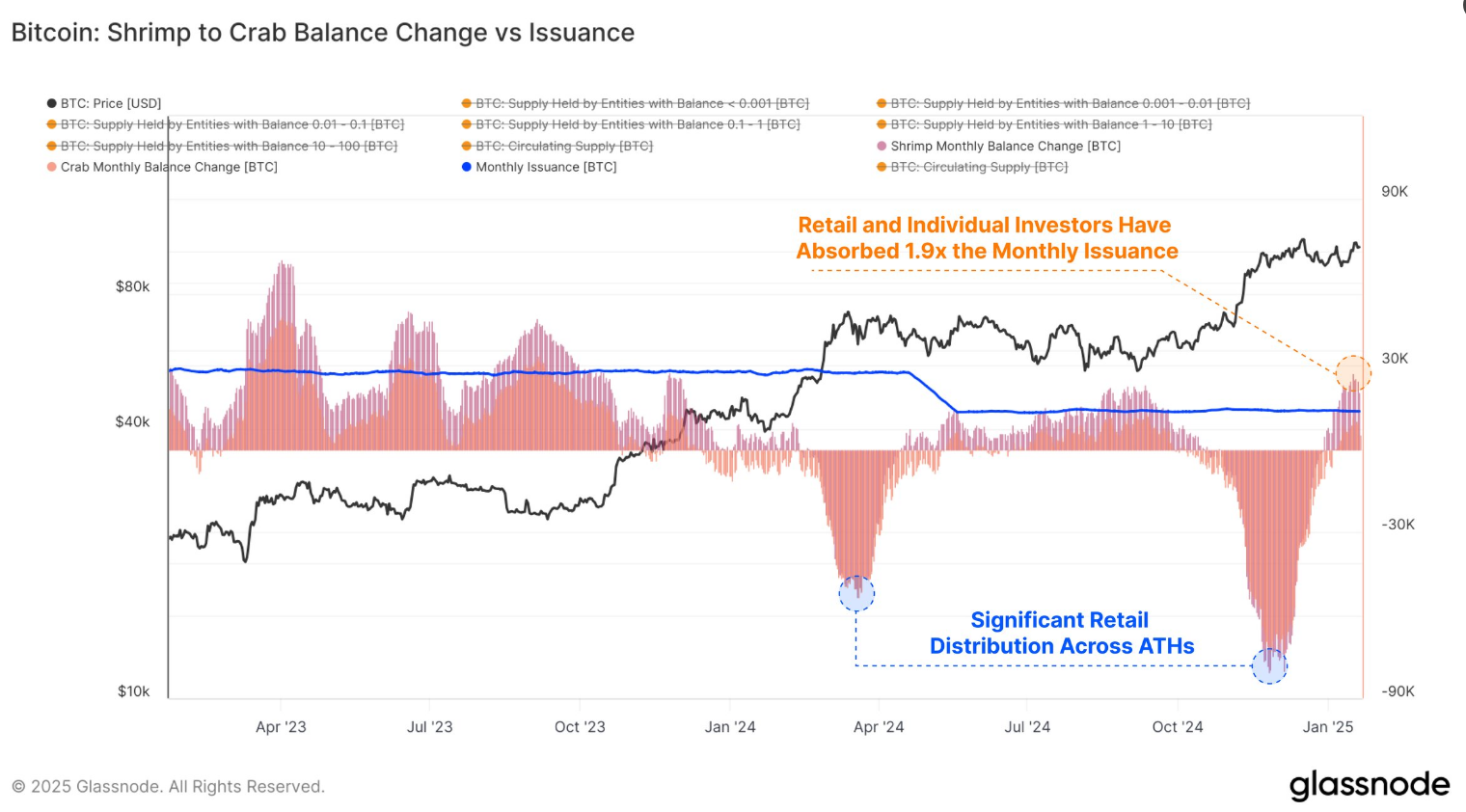Click the blue circle marker at April 2024 trough
This screenshot has height=812, width=1466.
(x=856, y=593)
